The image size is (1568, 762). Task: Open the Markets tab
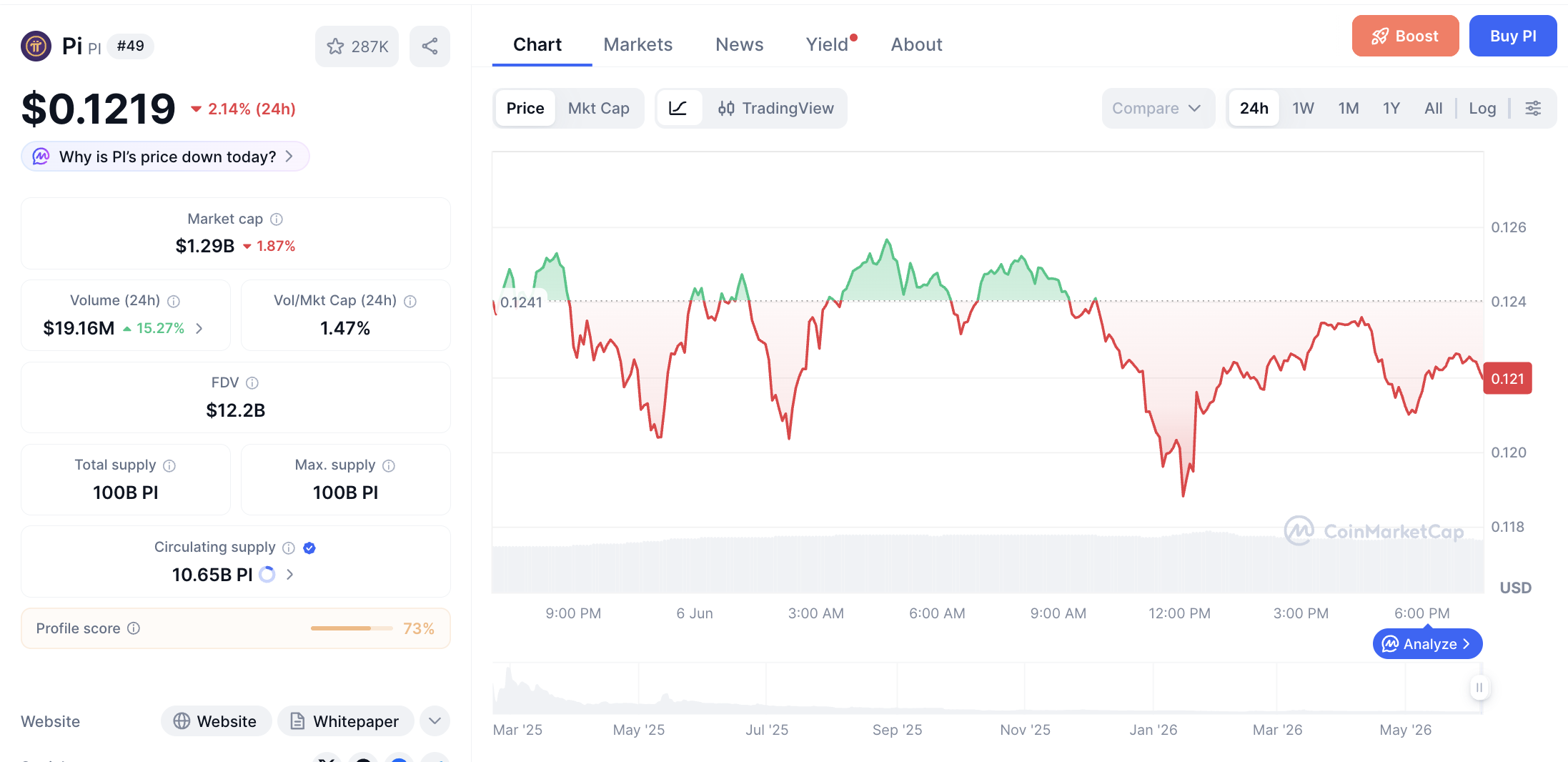[x=637, y=44]
